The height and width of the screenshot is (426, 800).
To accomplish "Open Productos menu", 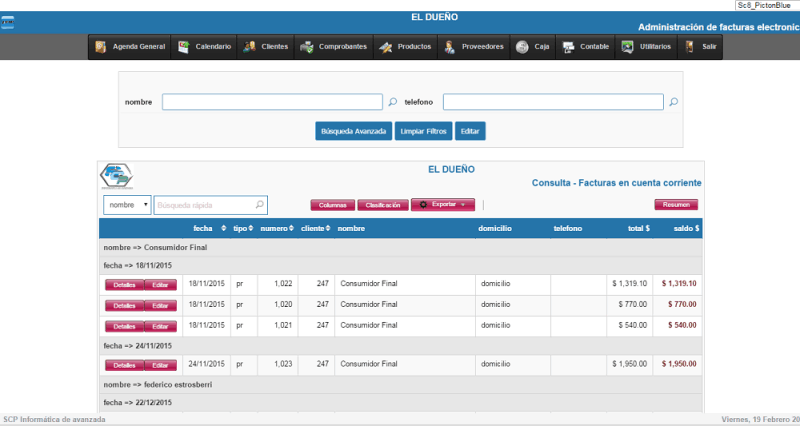I will (x=406, y=47).
